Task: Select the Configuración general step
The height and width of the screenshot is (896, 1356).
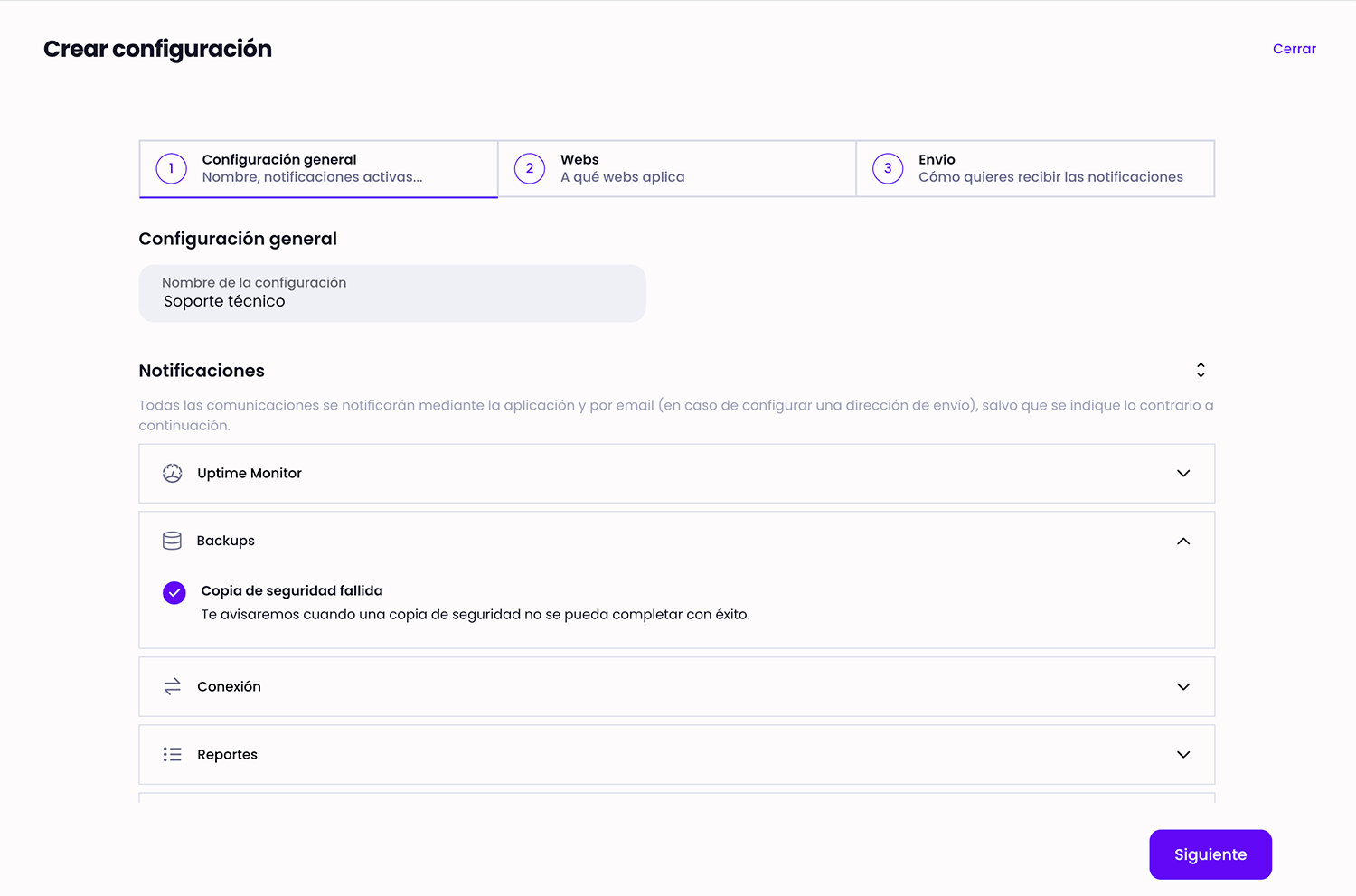Action: pos(317,168)
